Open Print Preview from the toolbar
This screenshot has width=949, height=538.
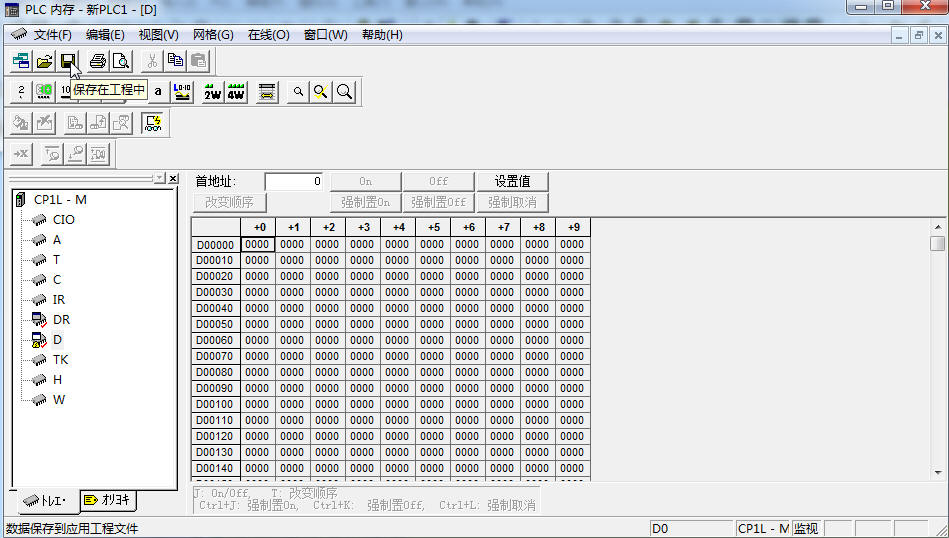(121, 61)
